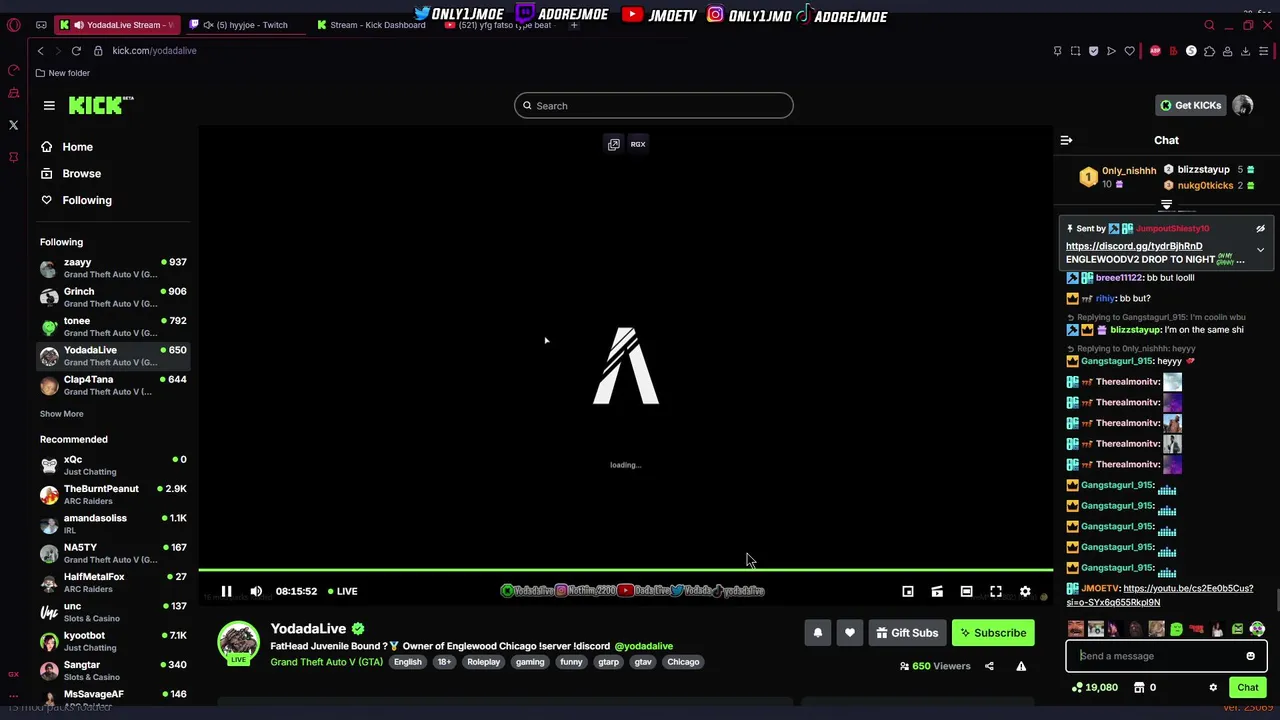This screenshot has height=720, width=1280.
Task: Open the Opera menu icon
Action: (x=14, y=25)
